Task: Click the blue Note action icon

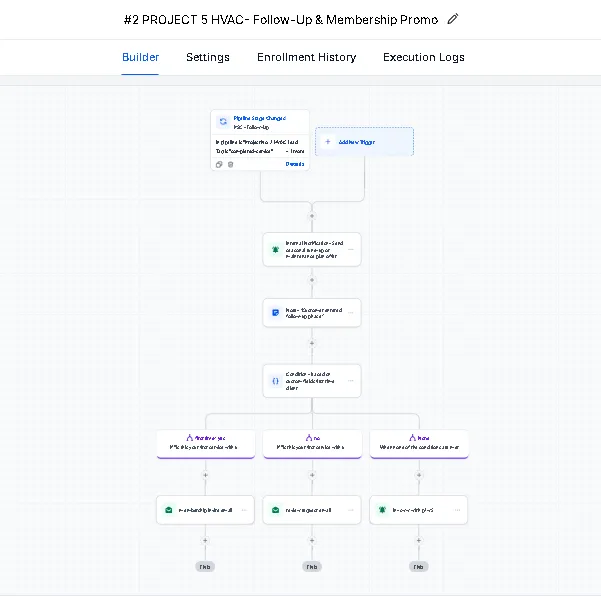Action: (x=275, y=313)
